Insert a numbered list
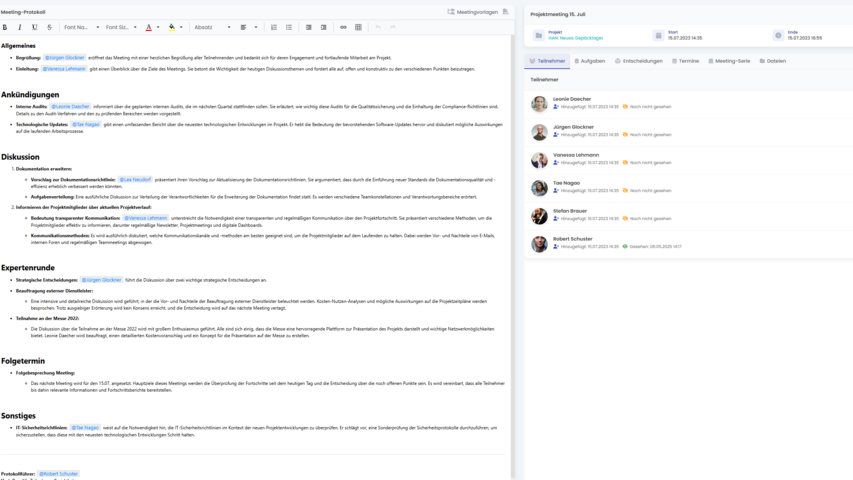Screen dimensions: 853x480 pos(273,27)
